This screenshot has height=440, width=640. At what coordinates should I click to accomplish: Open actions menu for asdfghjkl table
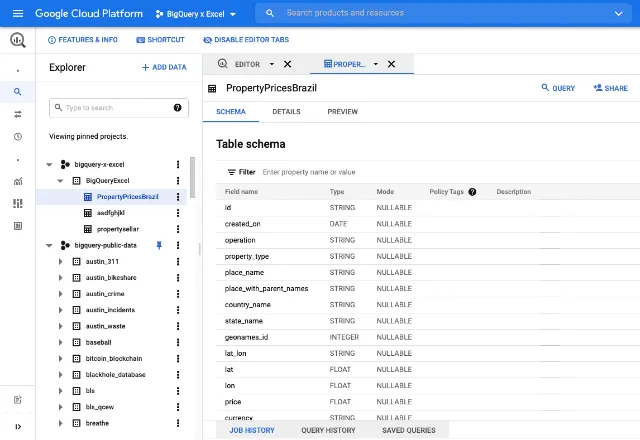coord(178,213)
